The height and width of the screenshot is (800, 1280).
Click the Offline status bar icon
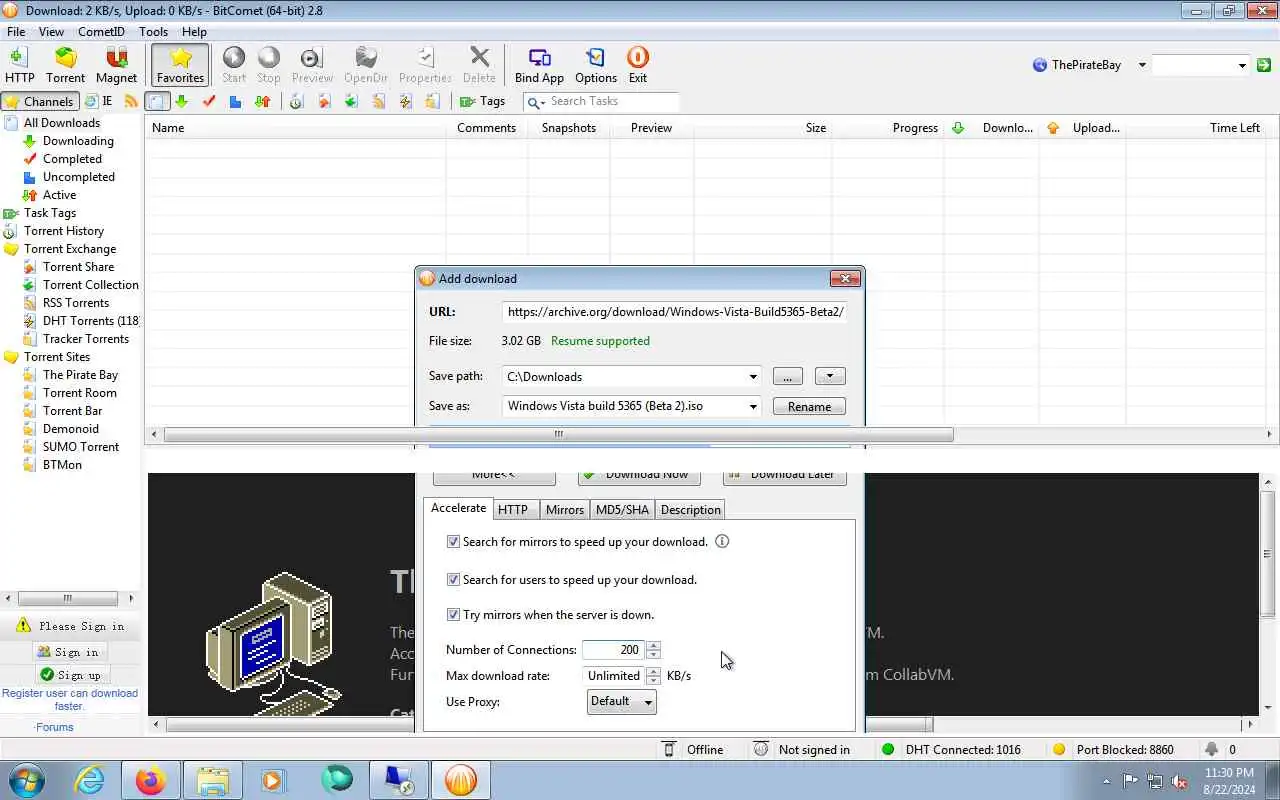(669, 749)
